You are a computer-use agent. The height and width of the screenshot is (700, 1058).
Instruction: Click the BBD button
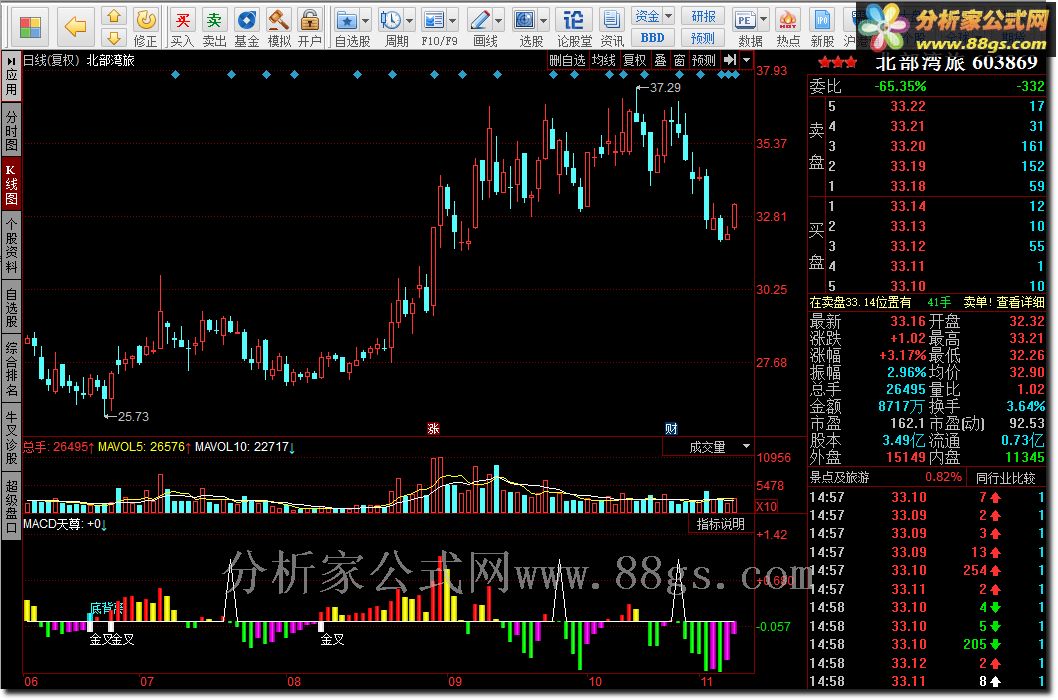coord(652,38)
